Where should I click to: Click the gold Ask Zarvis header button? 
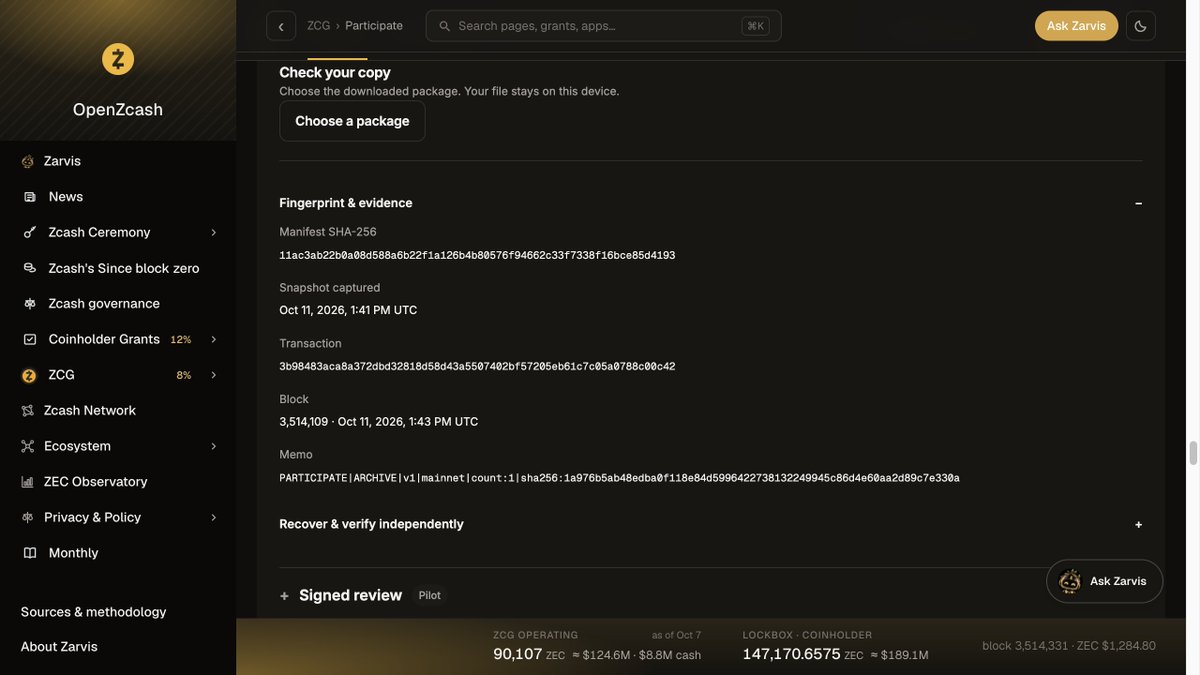[x=1076, y=26]
